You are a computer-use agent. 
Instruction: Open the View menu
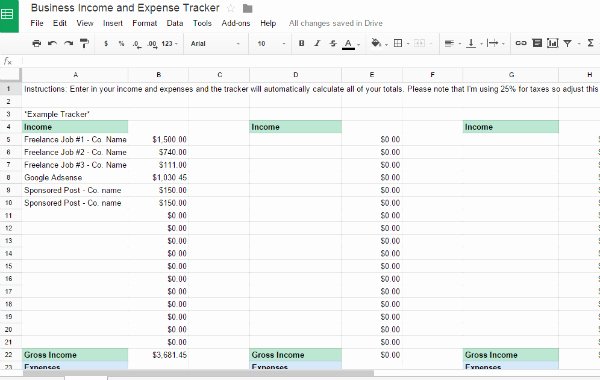pyautogui.click(x=85, y=23)
